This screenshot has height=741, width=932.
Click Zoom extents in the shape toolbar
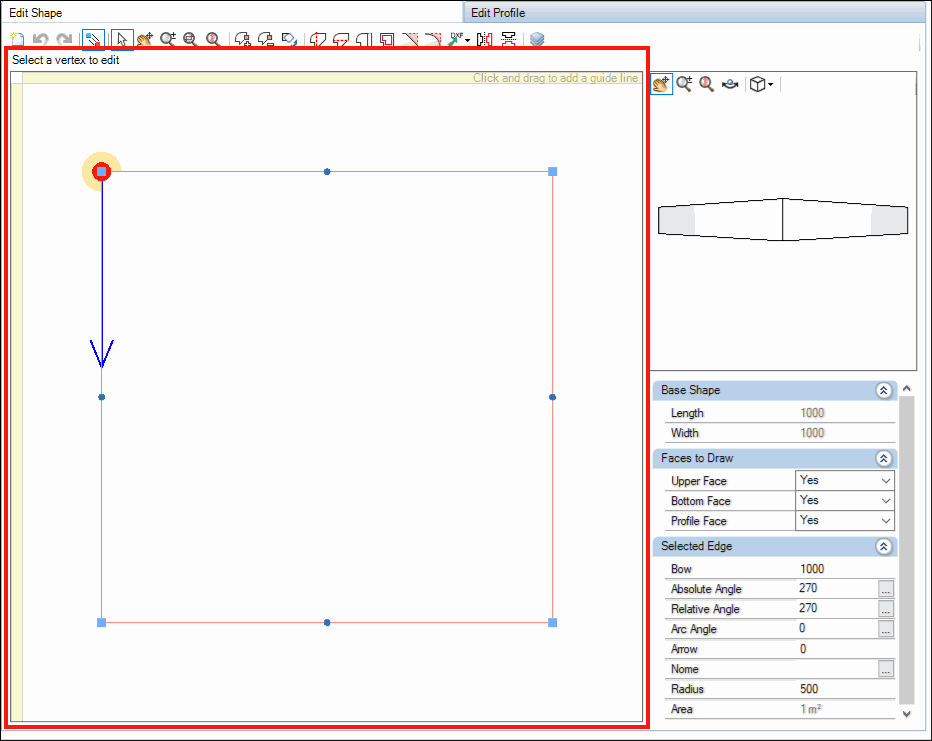213,39
